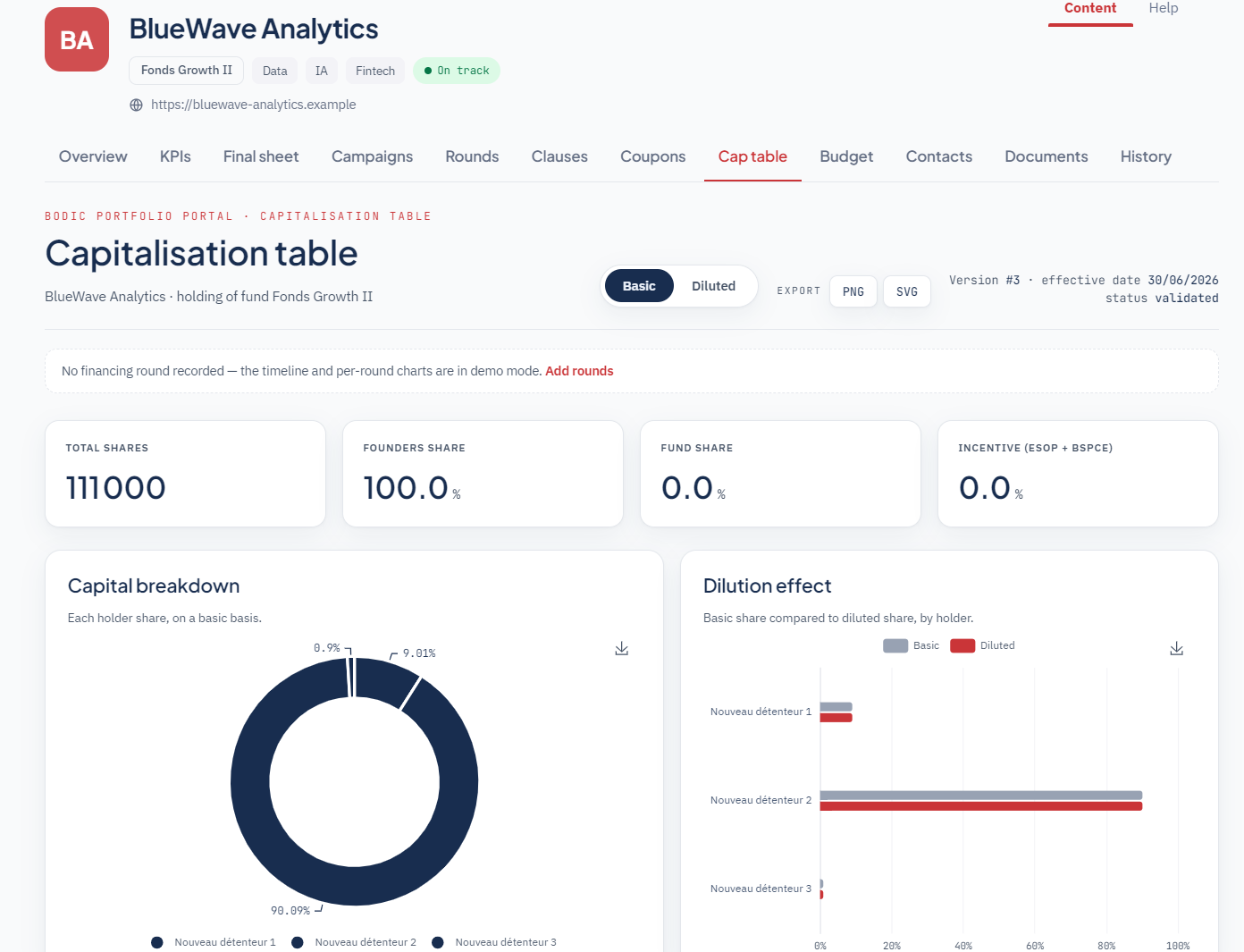
Task: Switch the cap table to Diluted view
Action: (x=713, y=286)
